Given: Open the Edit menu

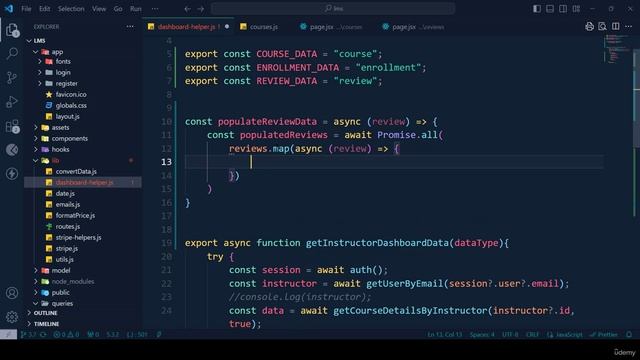Looking at the screenshot, I should pyautogui.click(x=44, y=9).
